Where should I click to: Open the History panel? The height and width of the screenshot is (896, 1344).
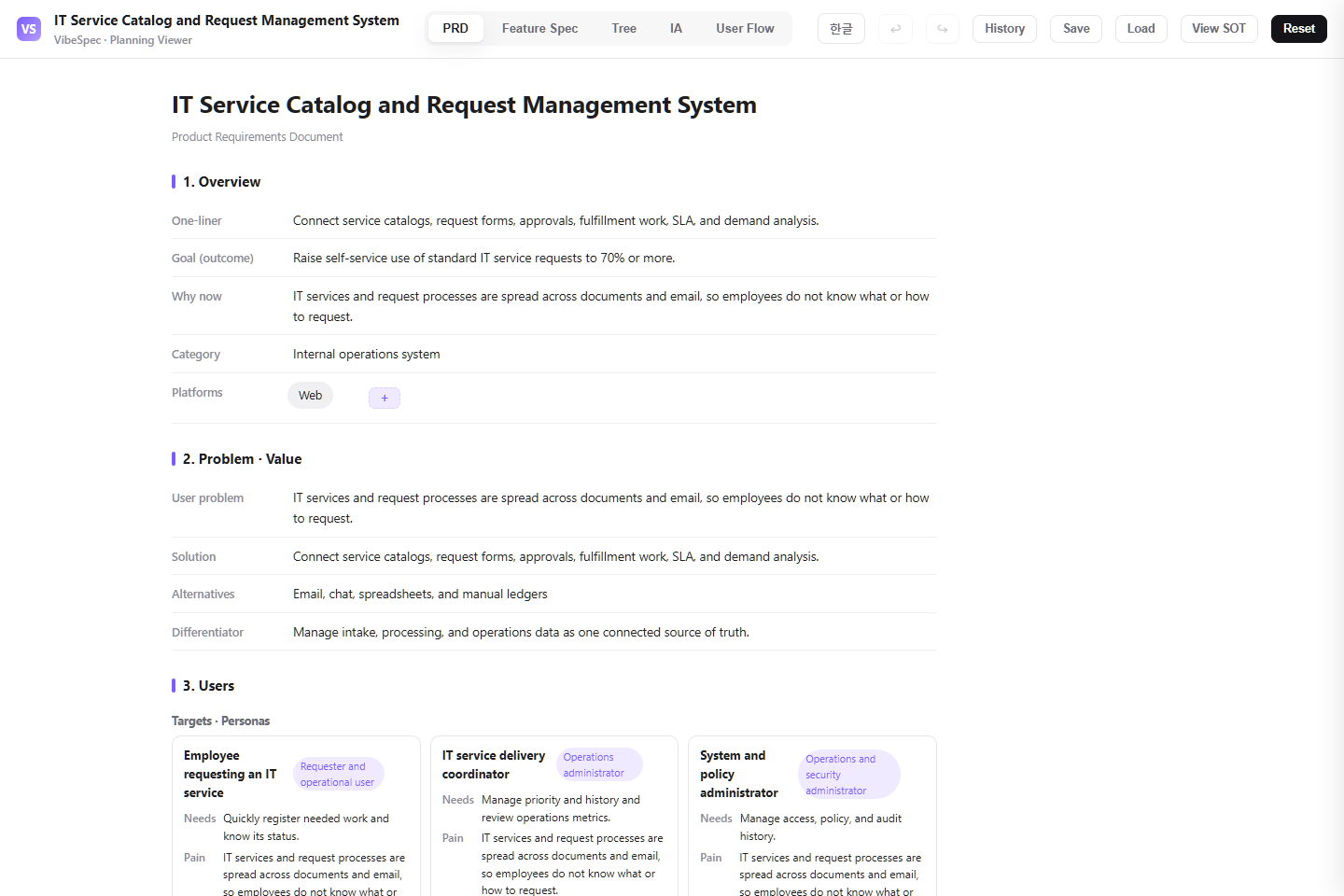click(1004, 29)
